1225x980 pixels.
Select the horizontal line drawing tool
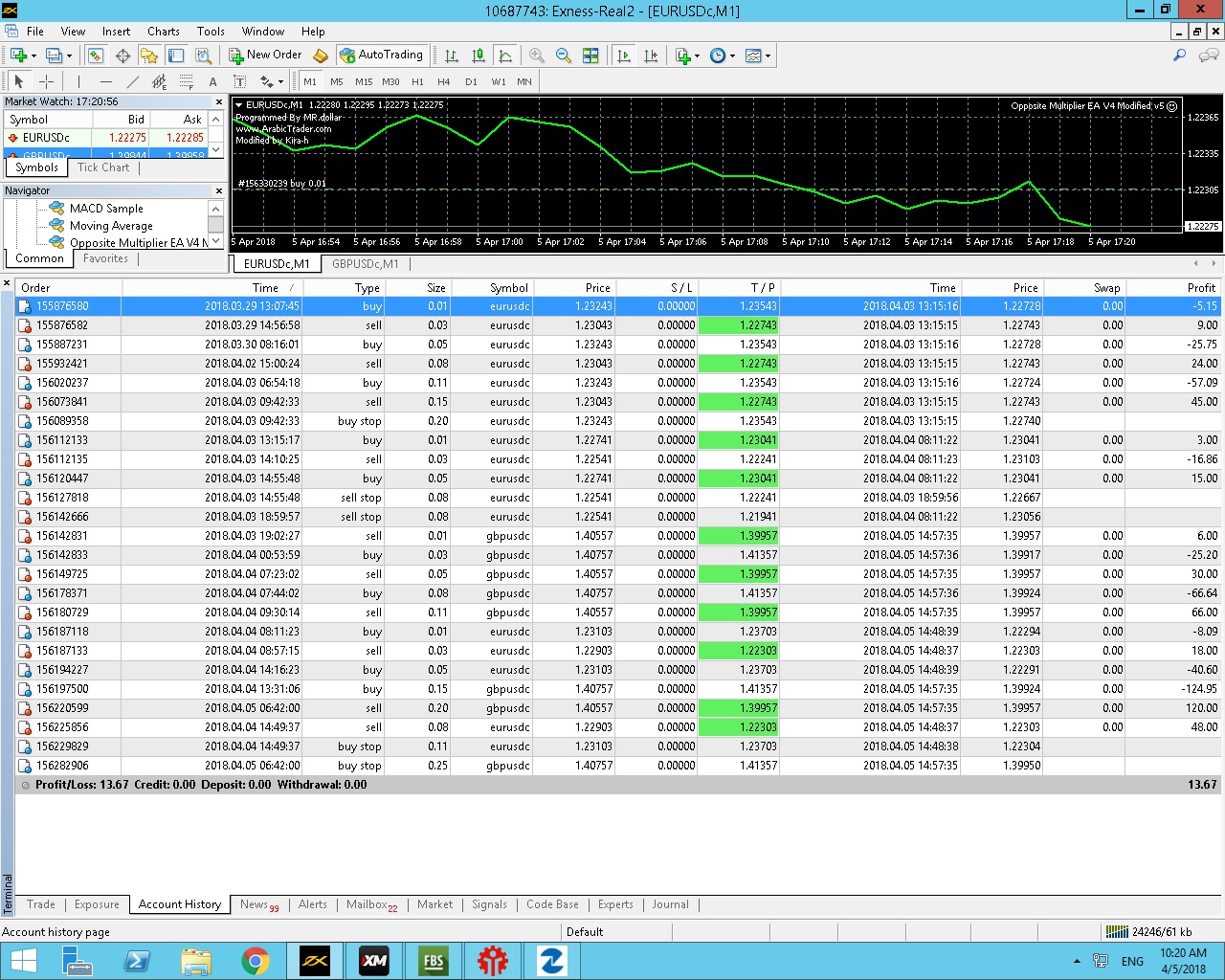(105, 82)
